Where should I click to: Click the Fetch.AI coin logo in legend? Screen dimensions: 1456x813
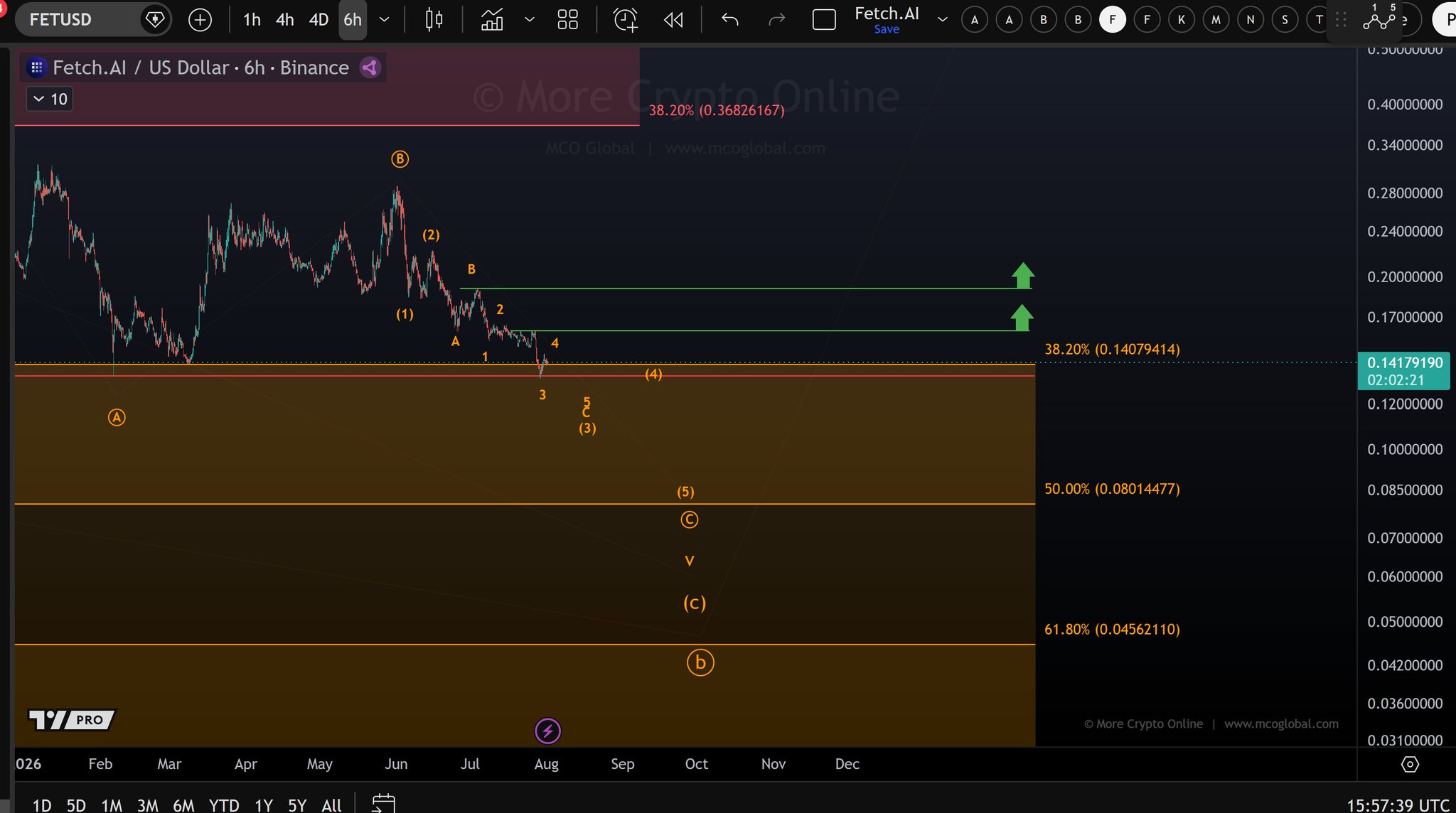pos(36,68)
